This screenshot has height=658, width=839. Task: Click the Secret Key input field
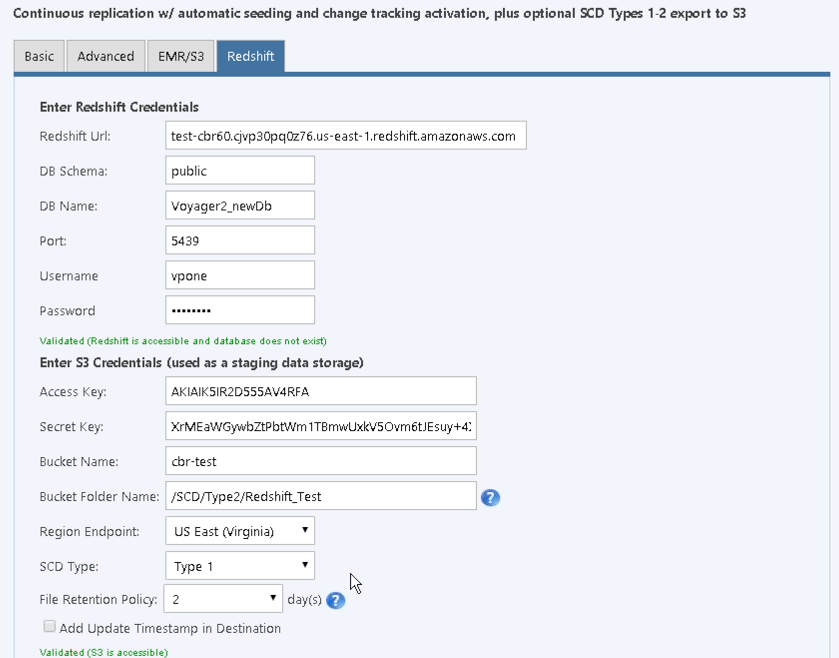(320, 426)
